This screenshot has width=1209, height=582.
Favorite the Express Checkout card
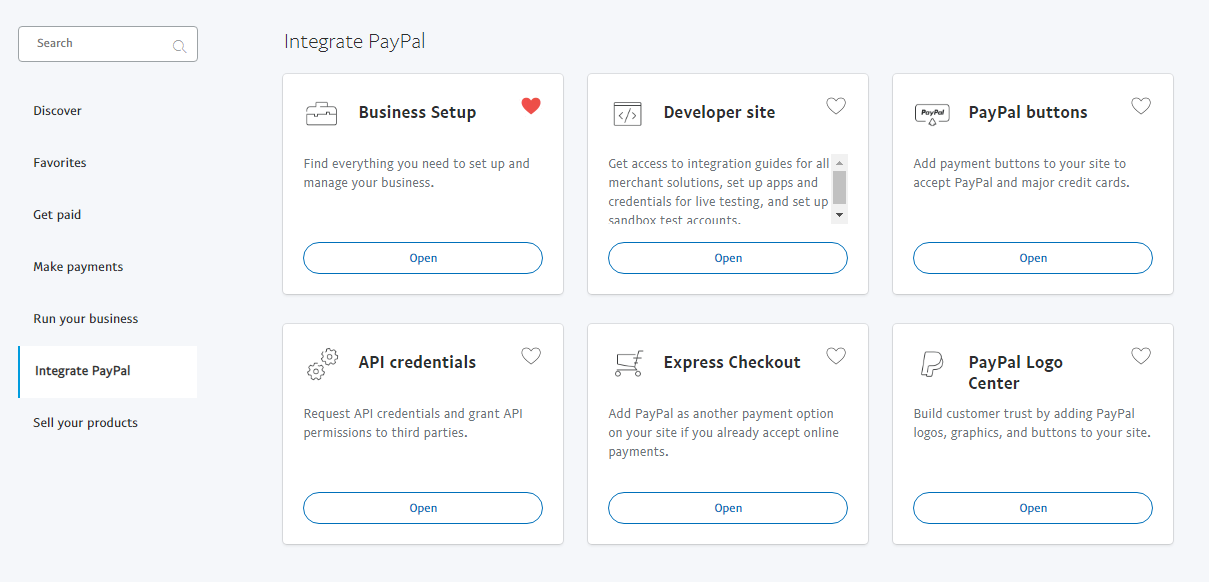click(836, 356)
